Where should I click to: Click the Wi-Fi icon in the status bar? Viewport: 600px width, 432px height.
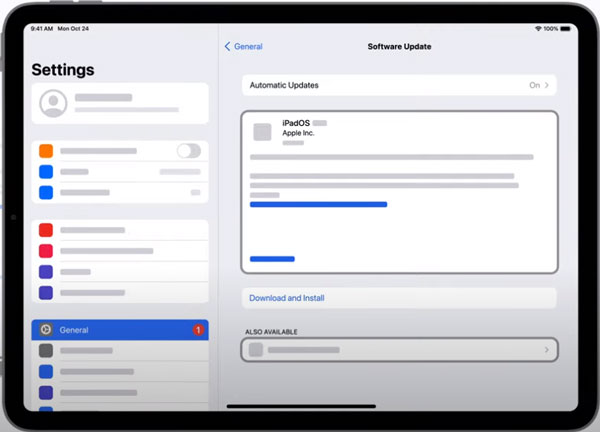(538, 29)
